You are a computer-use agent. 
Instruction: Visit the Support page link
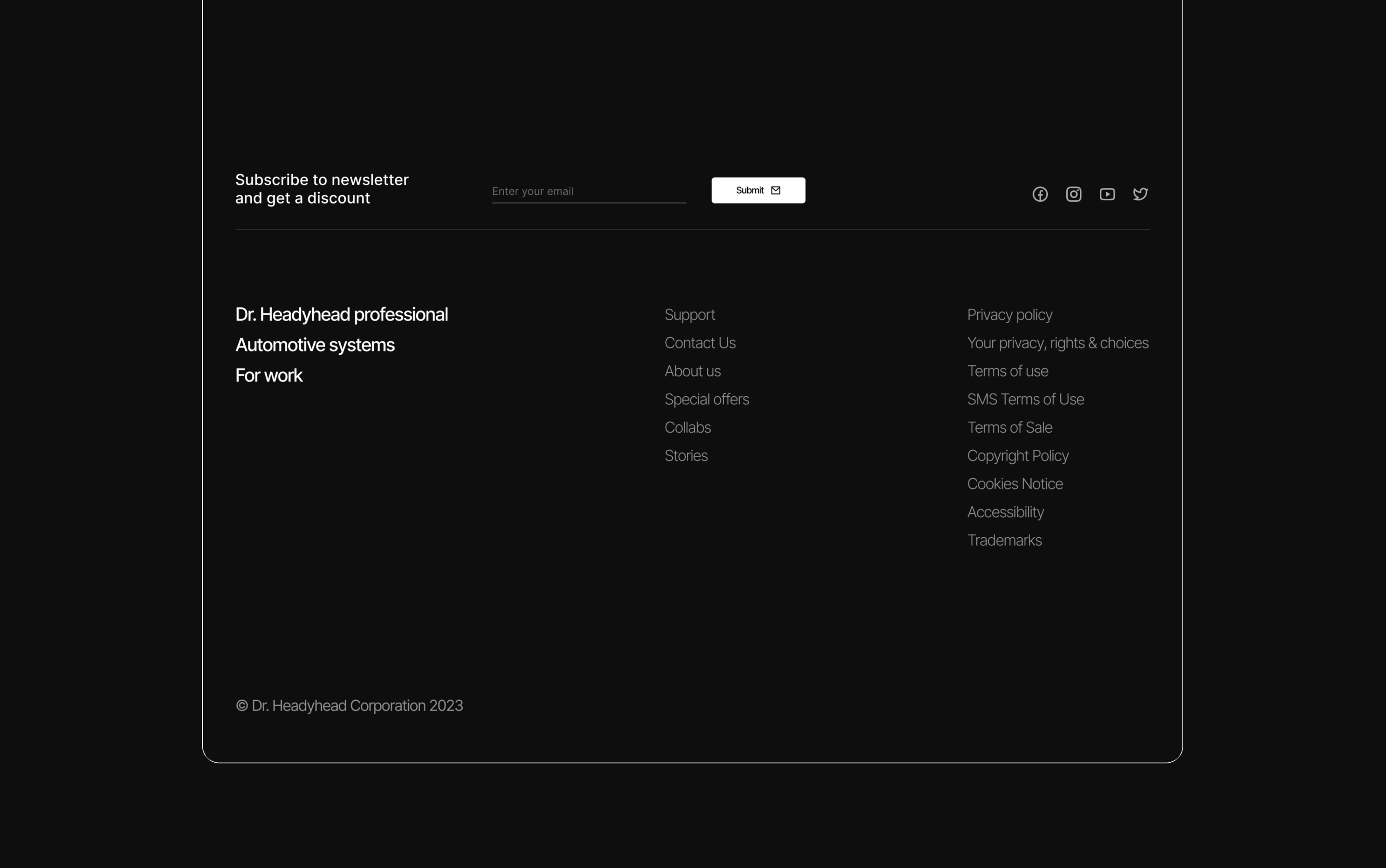coord(689,315)
